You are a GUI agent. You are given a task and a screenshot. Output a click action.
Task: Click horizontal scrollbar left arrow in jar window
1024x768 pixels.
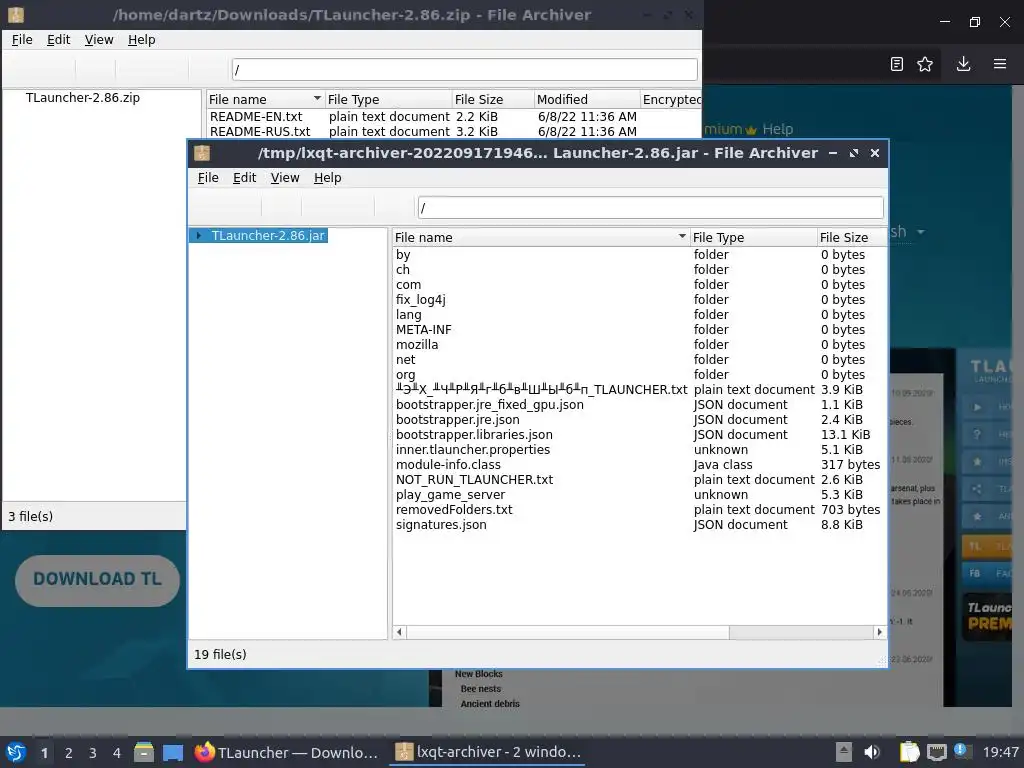[400, 632]
